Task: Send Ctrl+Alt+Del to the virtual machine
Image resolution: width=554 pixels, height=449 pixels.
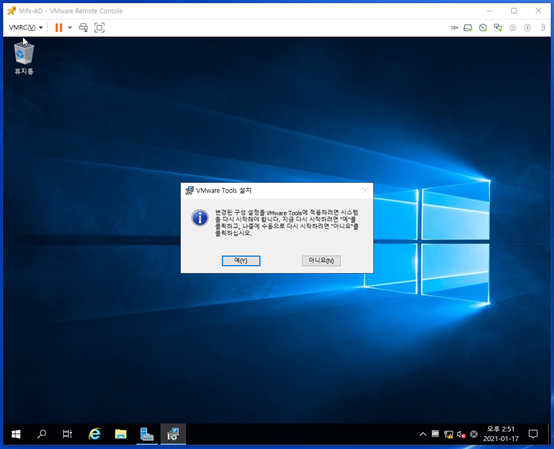Action: [83, 28]
